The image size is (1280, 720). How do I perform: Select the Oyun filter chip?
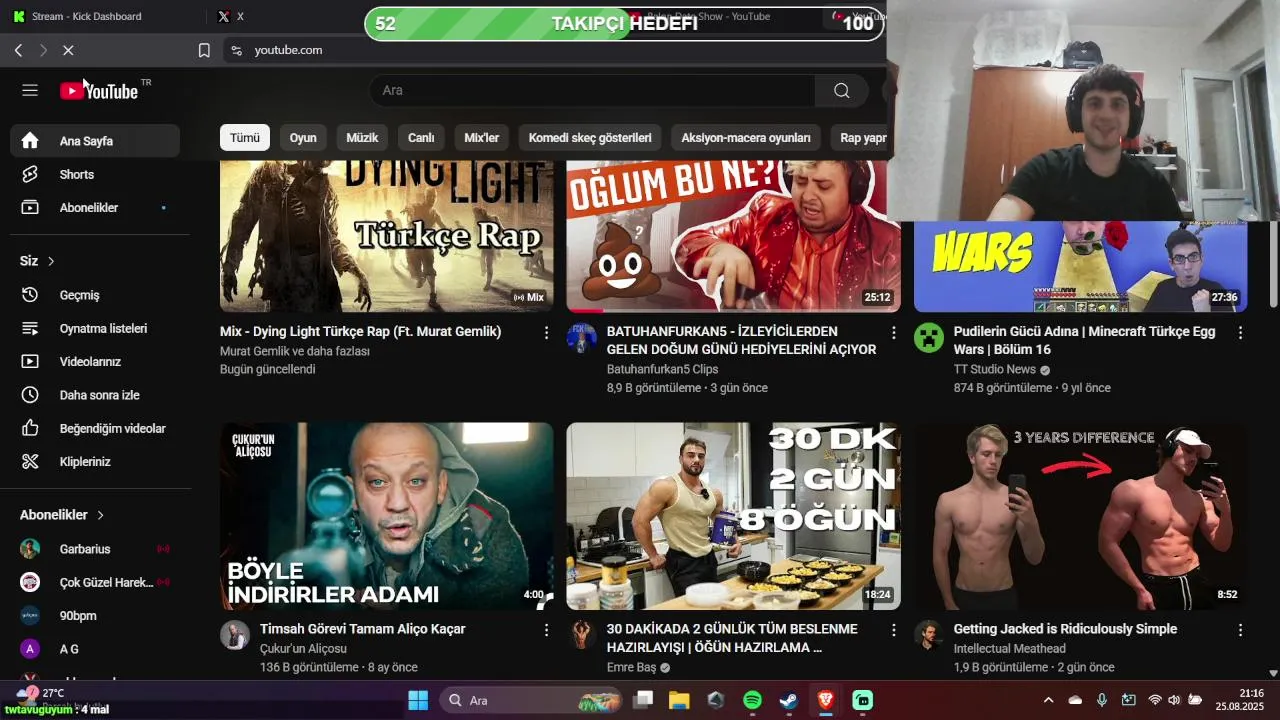[x=303, y=138]
